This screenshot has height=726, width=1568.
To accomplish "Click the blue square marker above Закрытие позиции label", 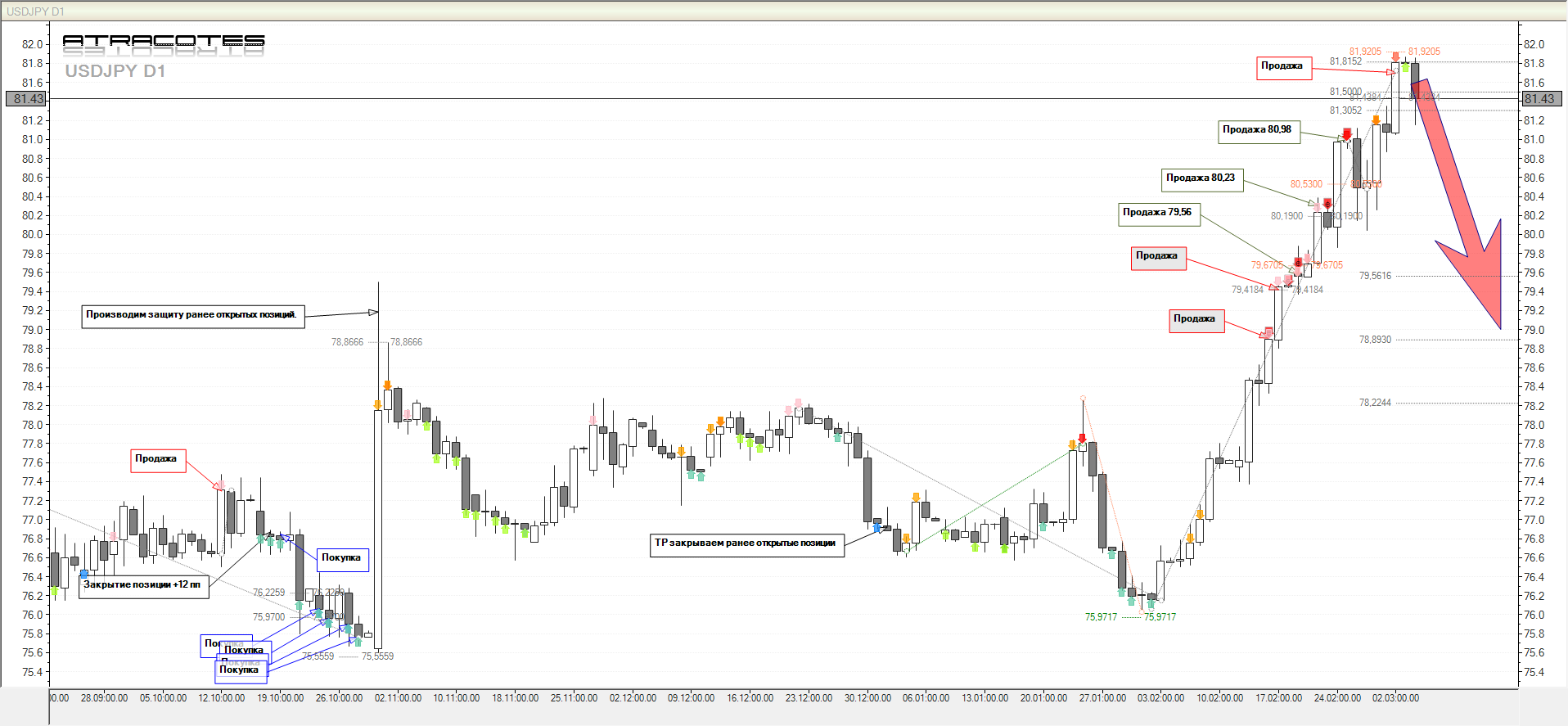I will (83, 575).
